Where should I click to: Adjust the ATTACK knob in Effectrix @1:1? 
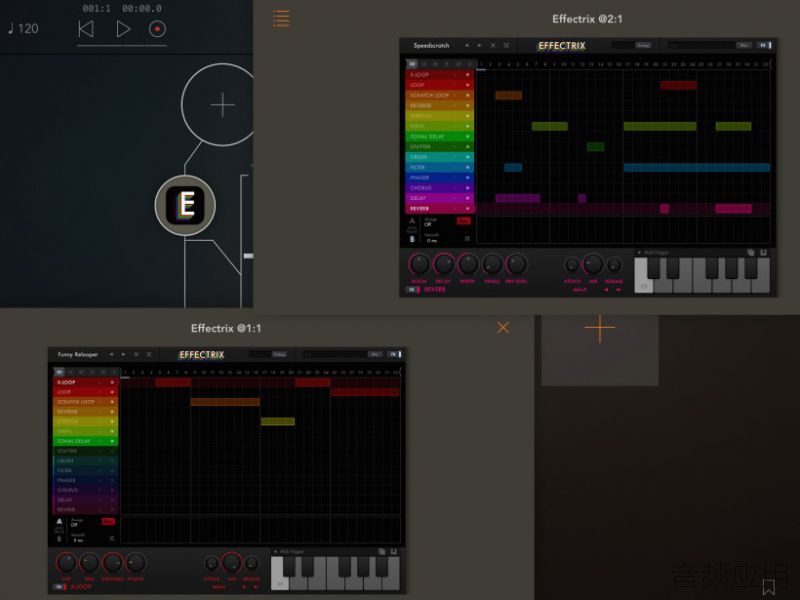(x=211, y=564)
